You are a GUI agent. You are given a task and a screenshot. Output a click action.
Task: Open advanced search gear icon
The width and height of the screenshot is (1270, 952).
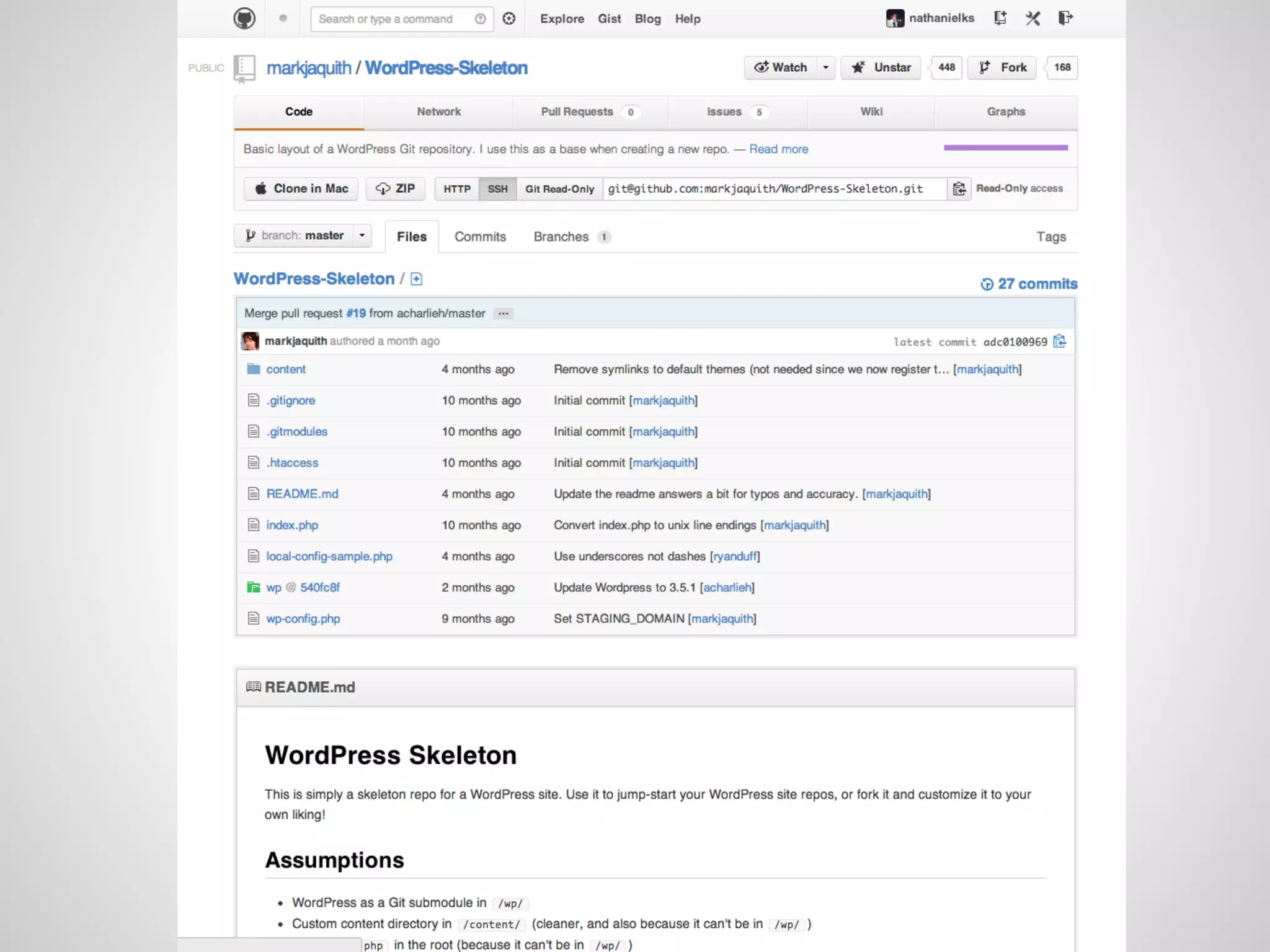[x=509, y=19]
